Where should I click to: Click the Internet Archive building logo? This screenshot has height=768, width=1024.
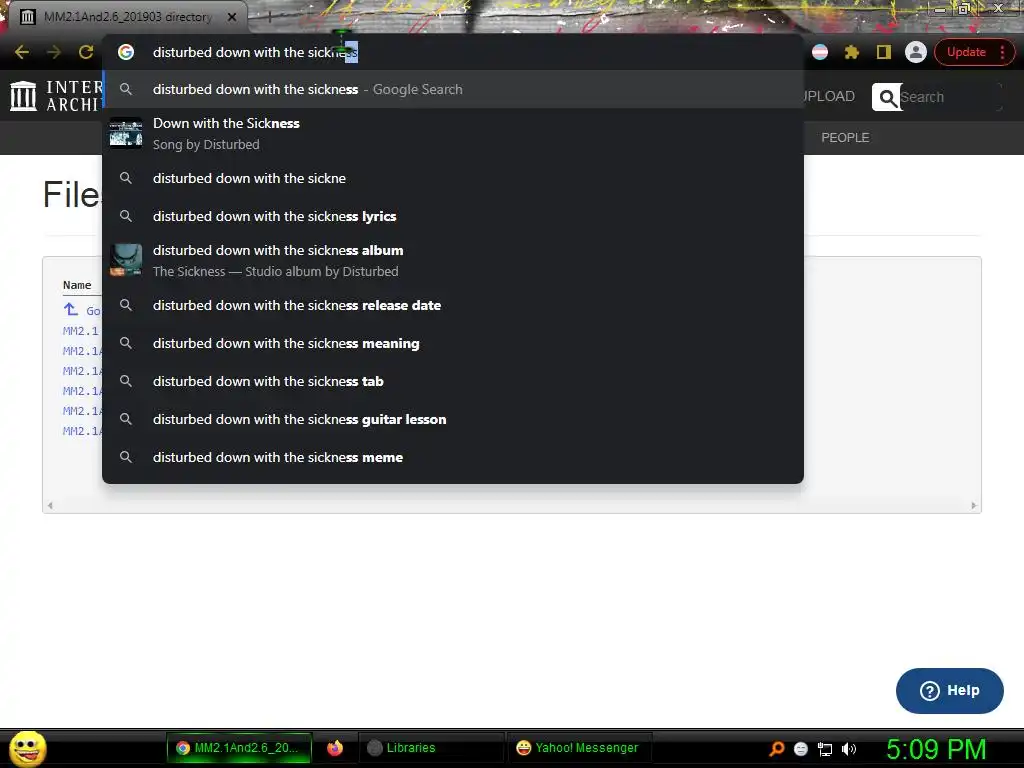pyautogui.click(x=24, y=96)
